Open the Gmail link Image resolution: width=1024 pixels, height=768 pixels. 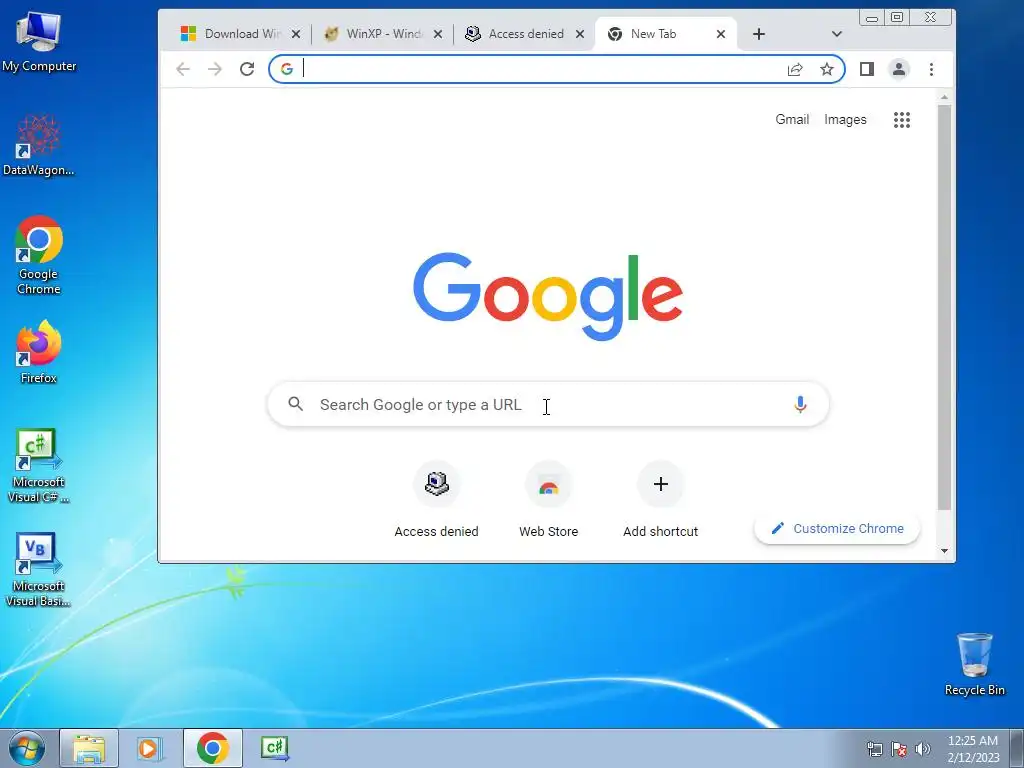792,120
